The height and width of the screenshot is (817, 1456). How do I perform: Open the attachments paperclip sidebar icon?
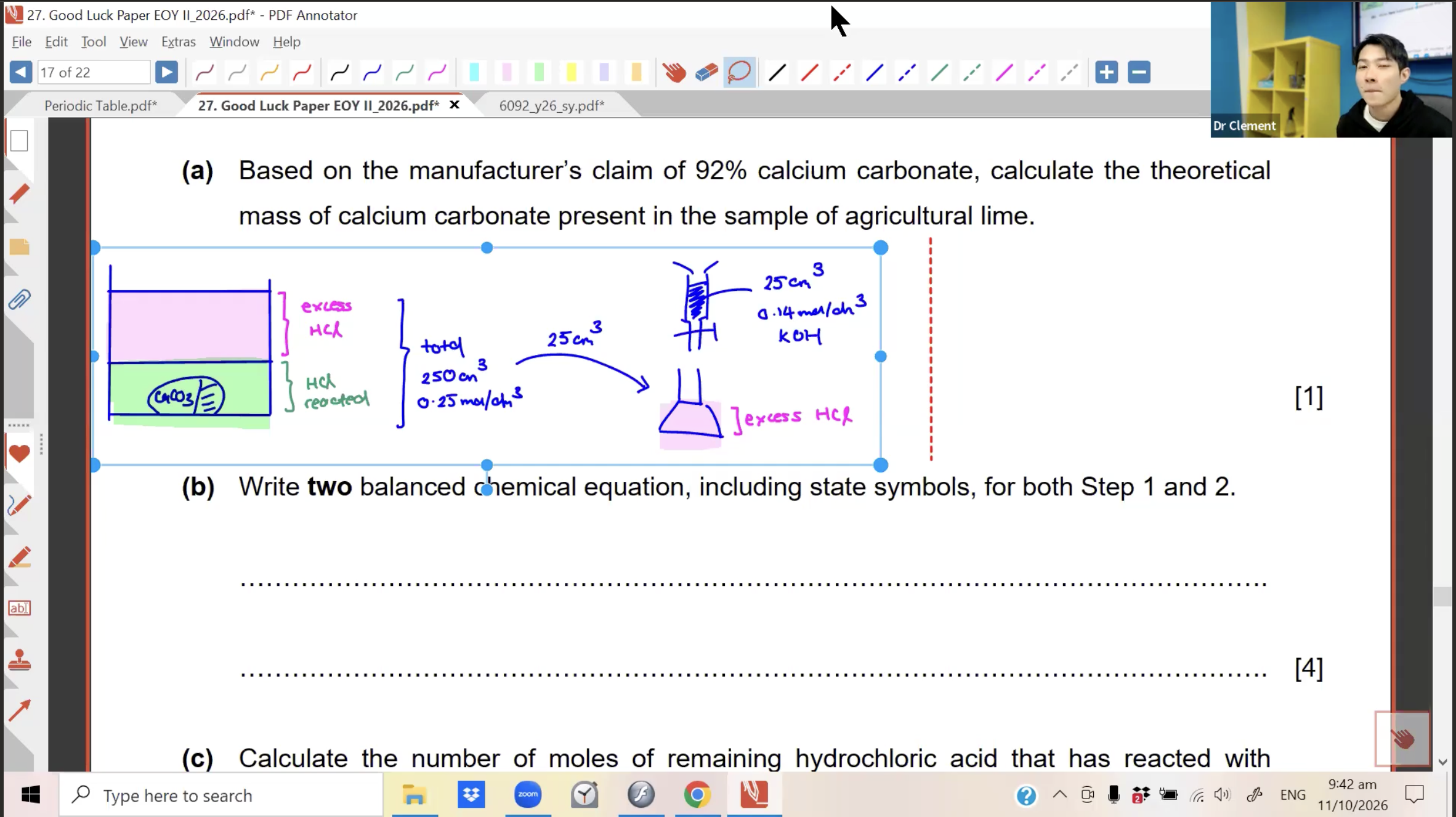click(x=19, y=300)
